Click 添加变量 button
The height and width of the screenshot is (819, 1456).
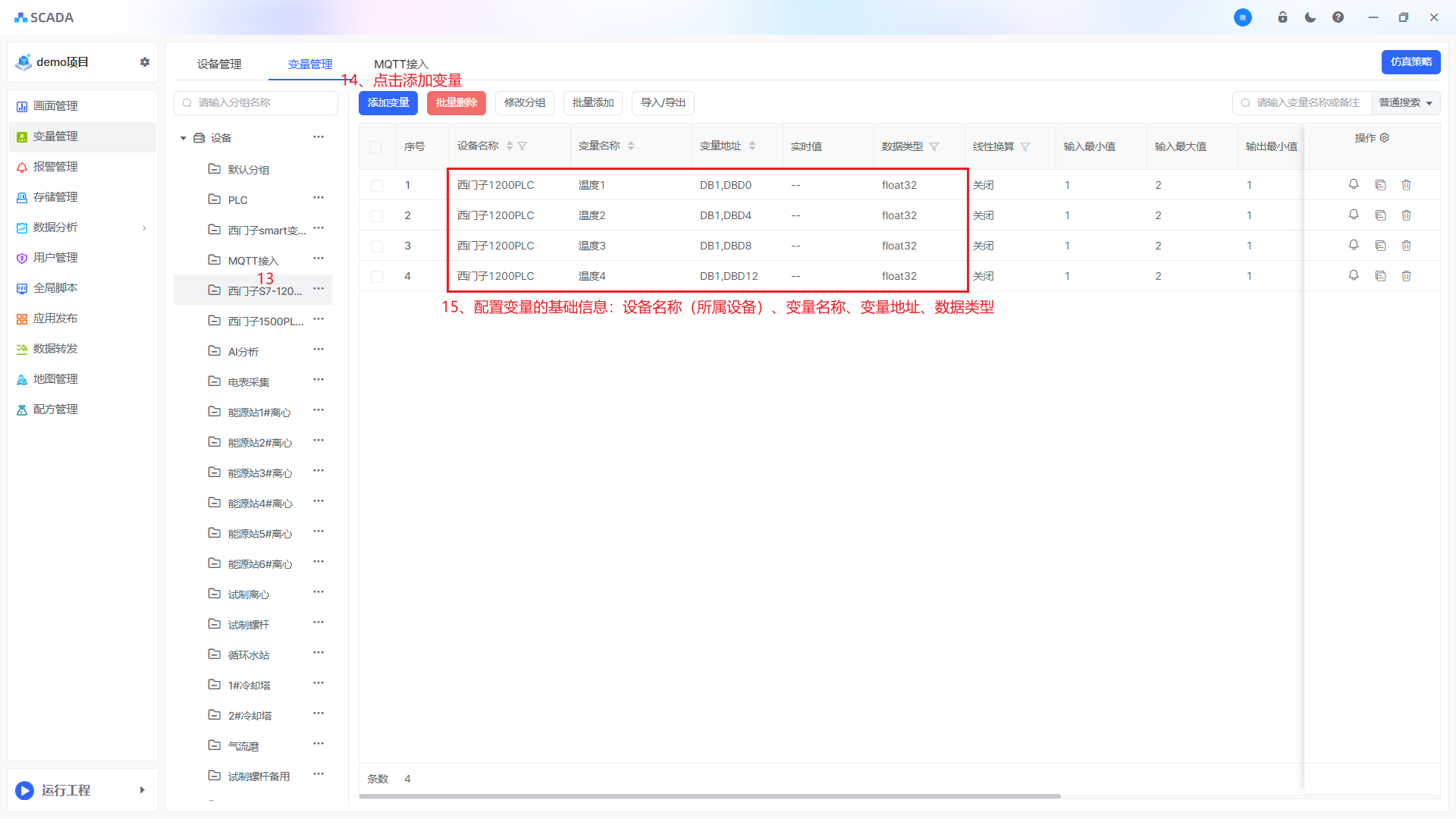pyautogui.click(x=388, y=102)
